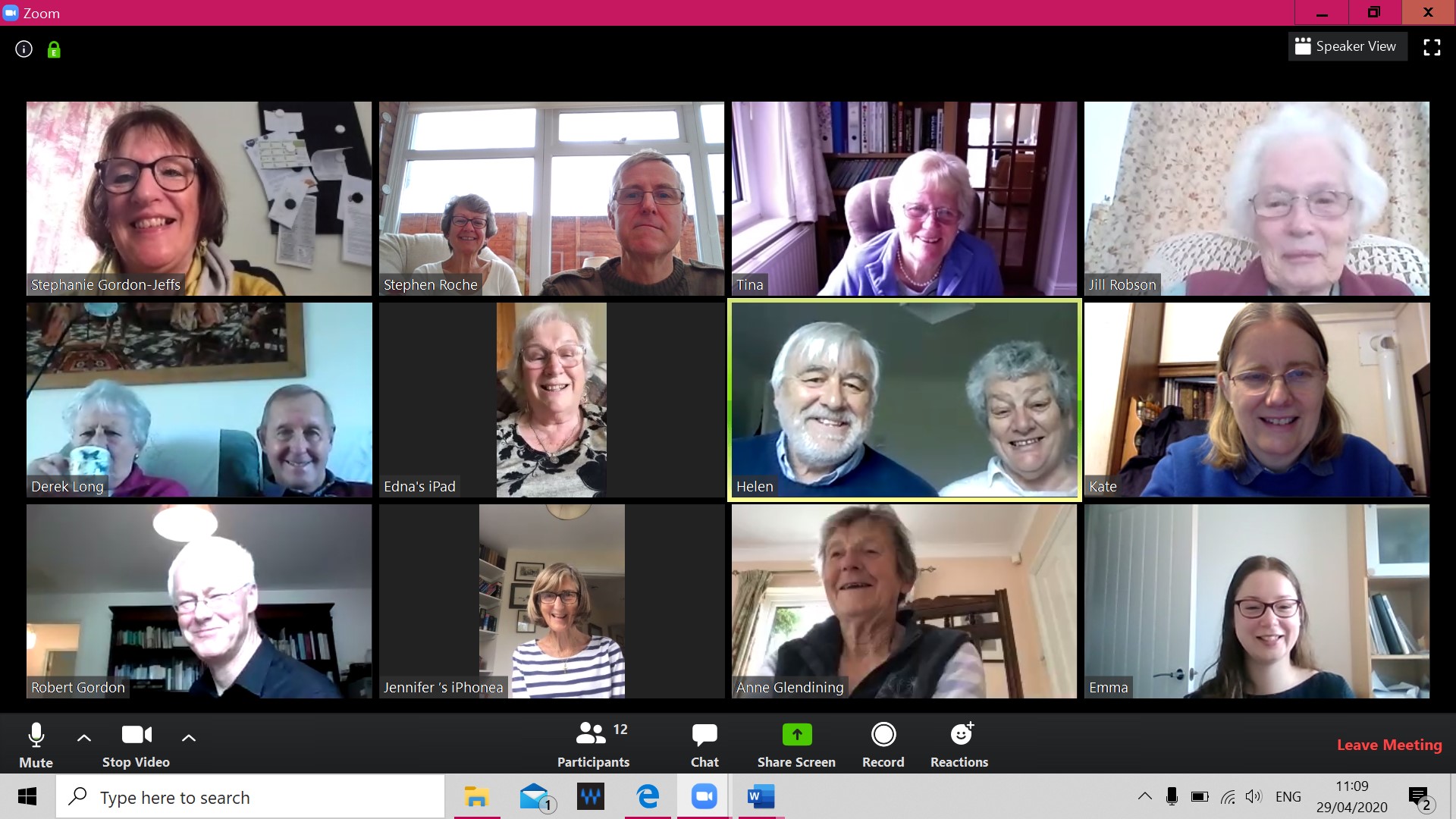
Task: Open the Participants panel
Action: [x=593, y=744]
